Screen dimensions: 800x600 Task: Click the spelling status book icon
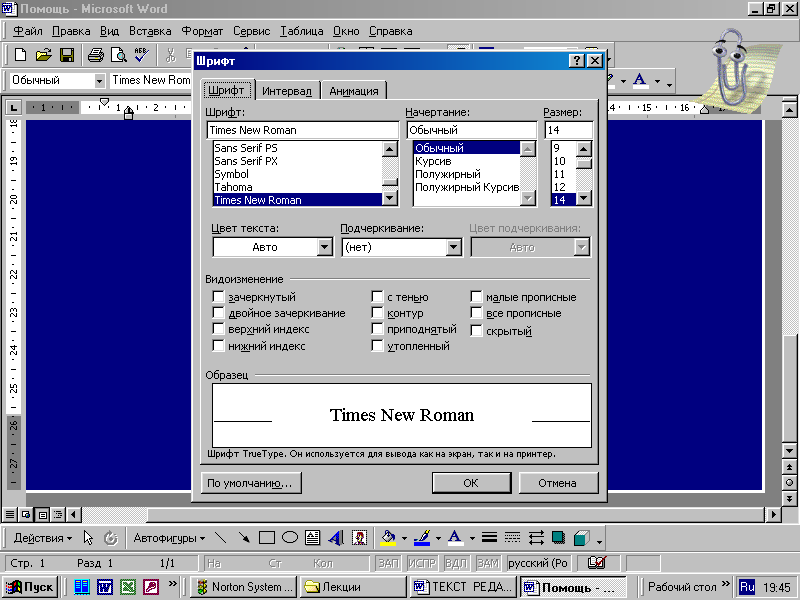point(596,563)
